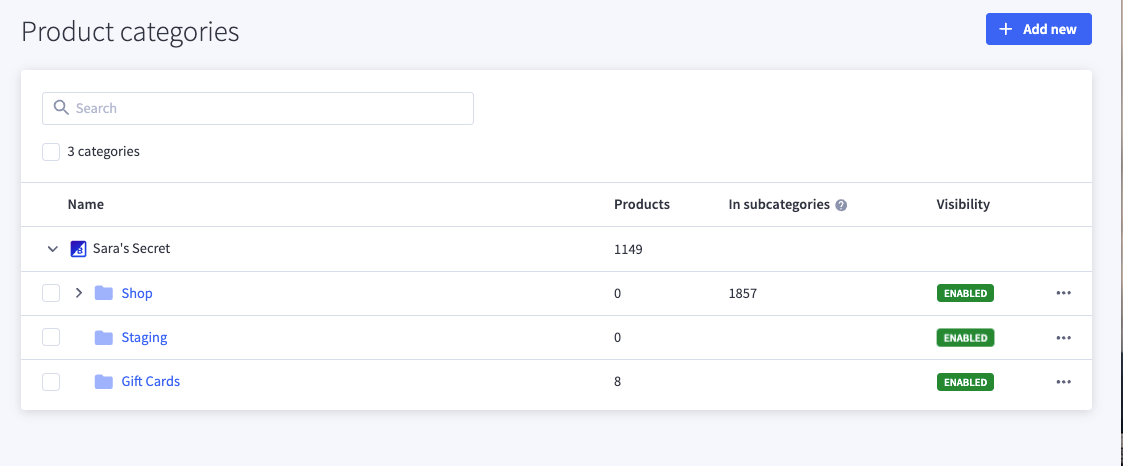1123x466 pixels.
Task: Click the Visibility column header
Action: pyautogui.click(x=963, y=205)
